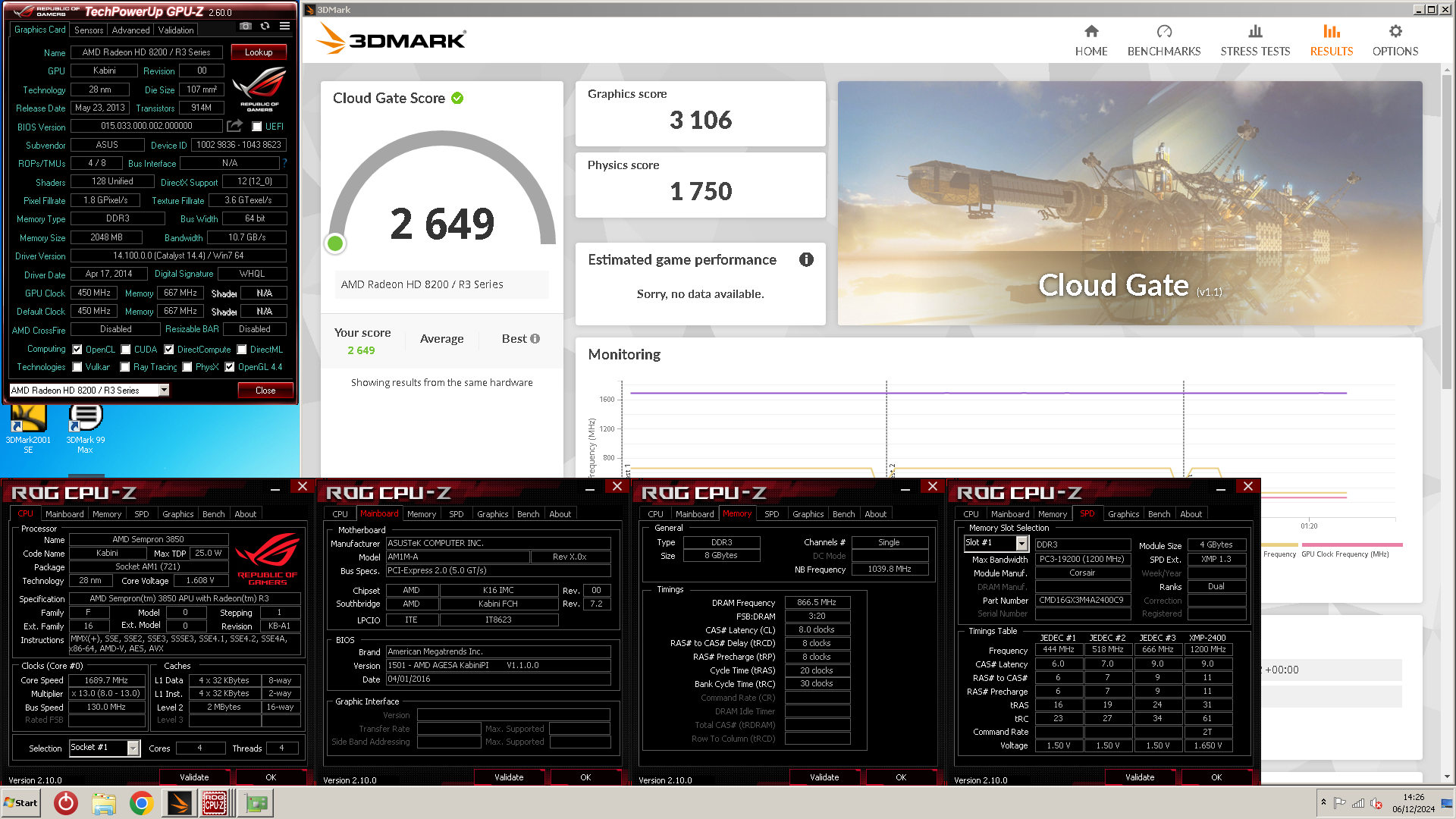Open the 3DMark2001 SE desktop shortcut

tap(28, 429)
